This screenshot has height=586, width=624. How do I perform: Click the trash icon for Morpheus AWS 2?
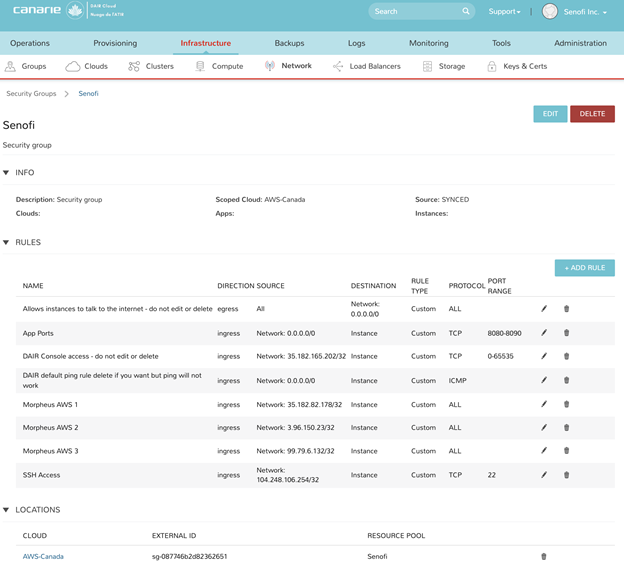[567, 428]
